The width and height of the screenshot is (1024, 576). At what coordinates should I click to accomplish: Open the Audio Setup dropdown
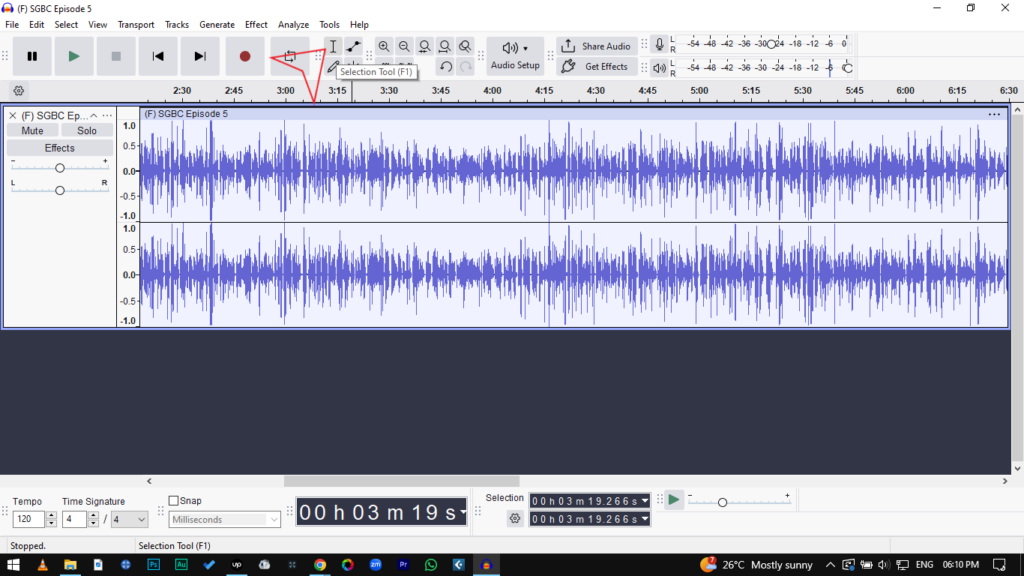click(515, 56)
